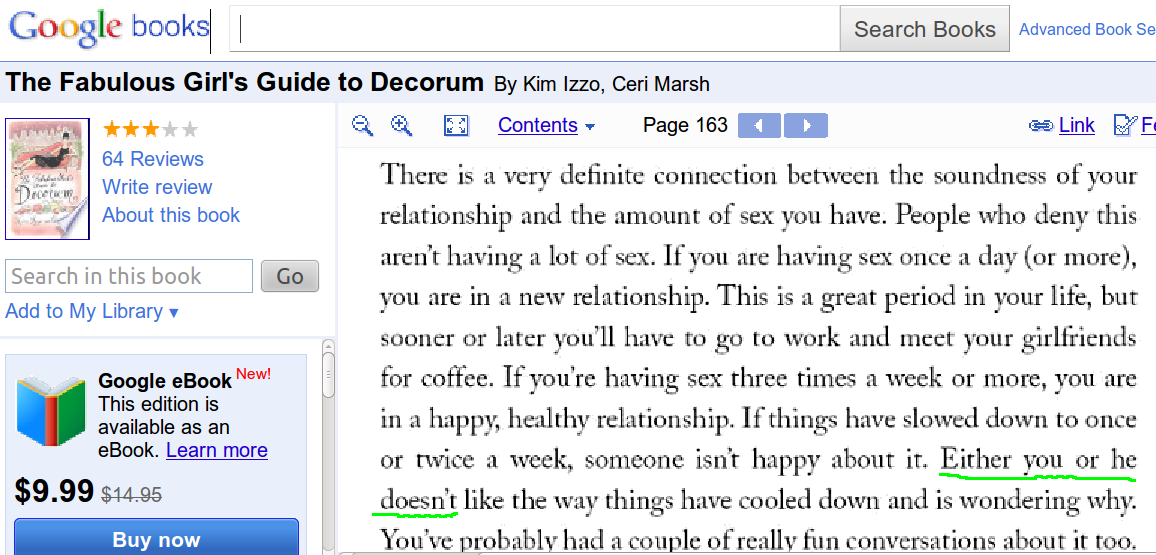This screenshot has width=1156, height=555.
Task: Click the Go button
Action: [x=290, y=276]
